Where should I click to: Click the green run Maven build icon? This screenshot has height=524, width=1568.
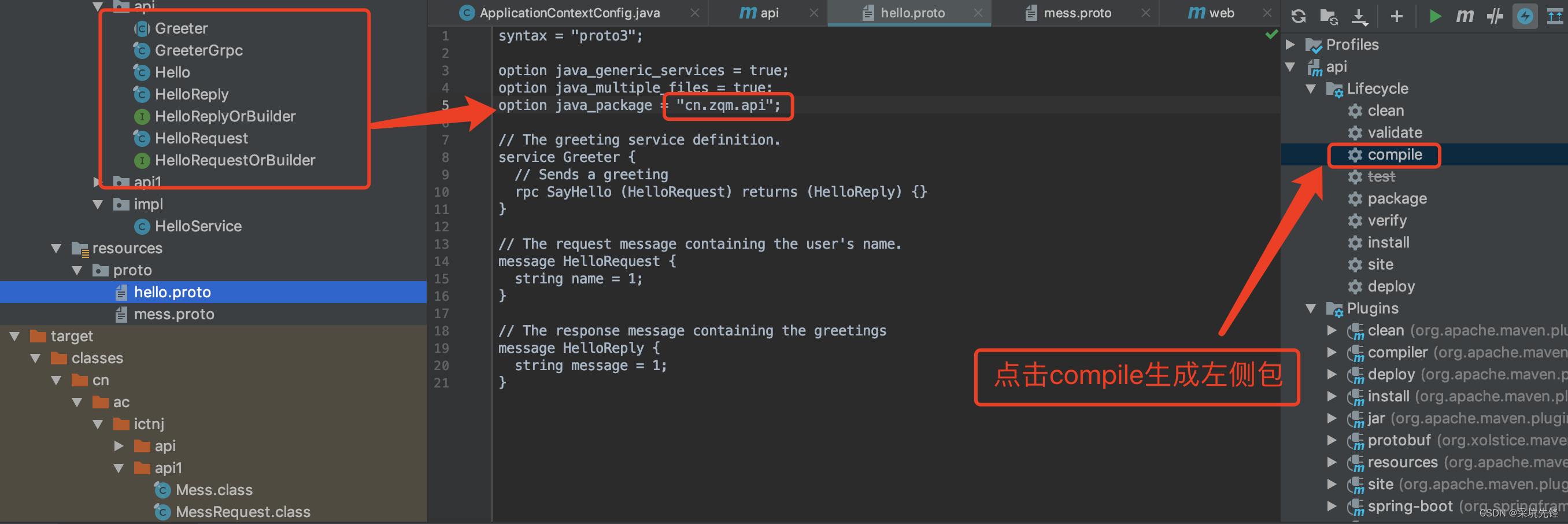coord(1434,16)
